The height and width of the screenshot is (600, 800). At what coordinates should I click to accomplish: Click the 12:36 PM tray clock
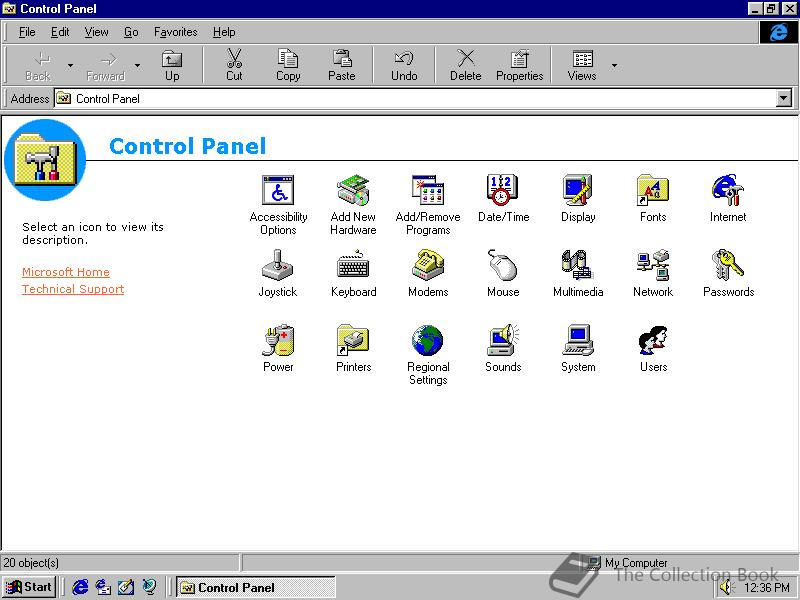766,588
